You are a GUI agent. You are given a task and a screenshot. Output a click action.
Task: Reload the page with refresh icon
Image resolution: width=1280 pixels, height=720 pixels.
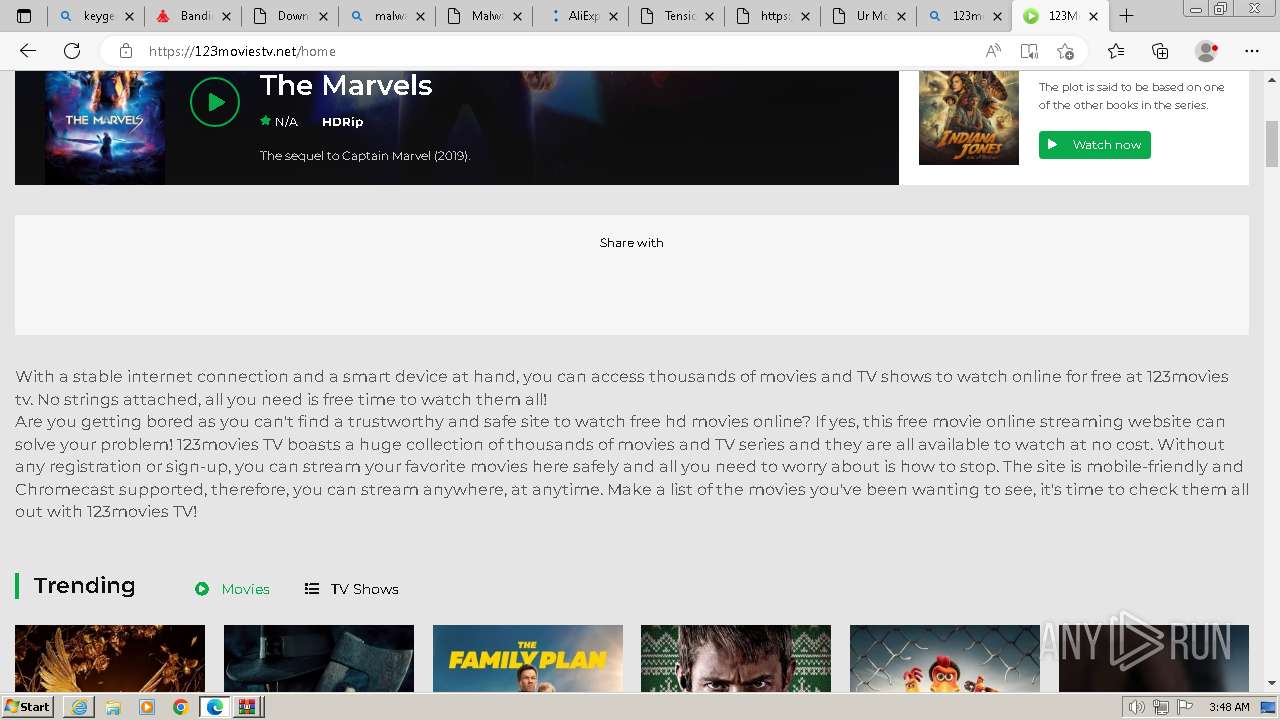(x=72, y=51)
